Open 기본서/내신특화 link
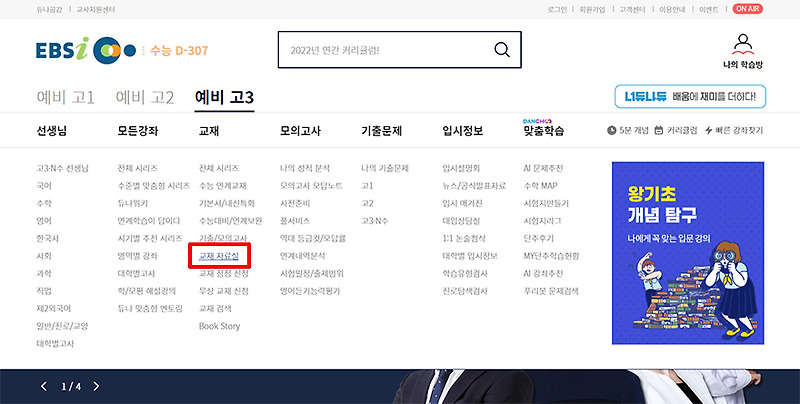 tap(227, 203)
